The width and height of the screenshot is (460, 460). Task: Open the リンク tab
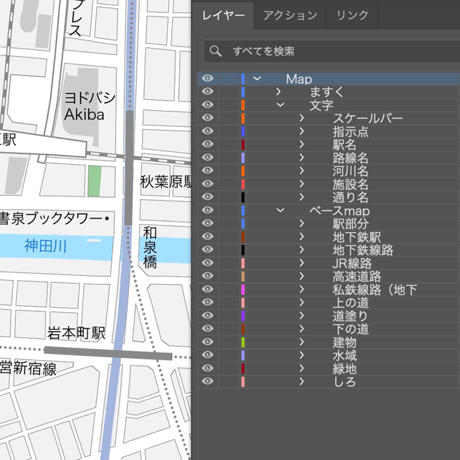tap(352, 15)
